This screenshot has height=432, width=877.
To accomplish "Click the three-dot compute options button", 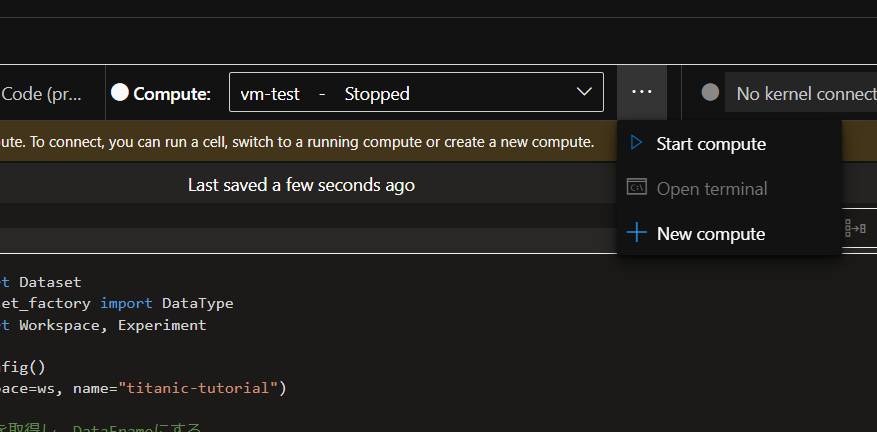I will coord(642,93).
